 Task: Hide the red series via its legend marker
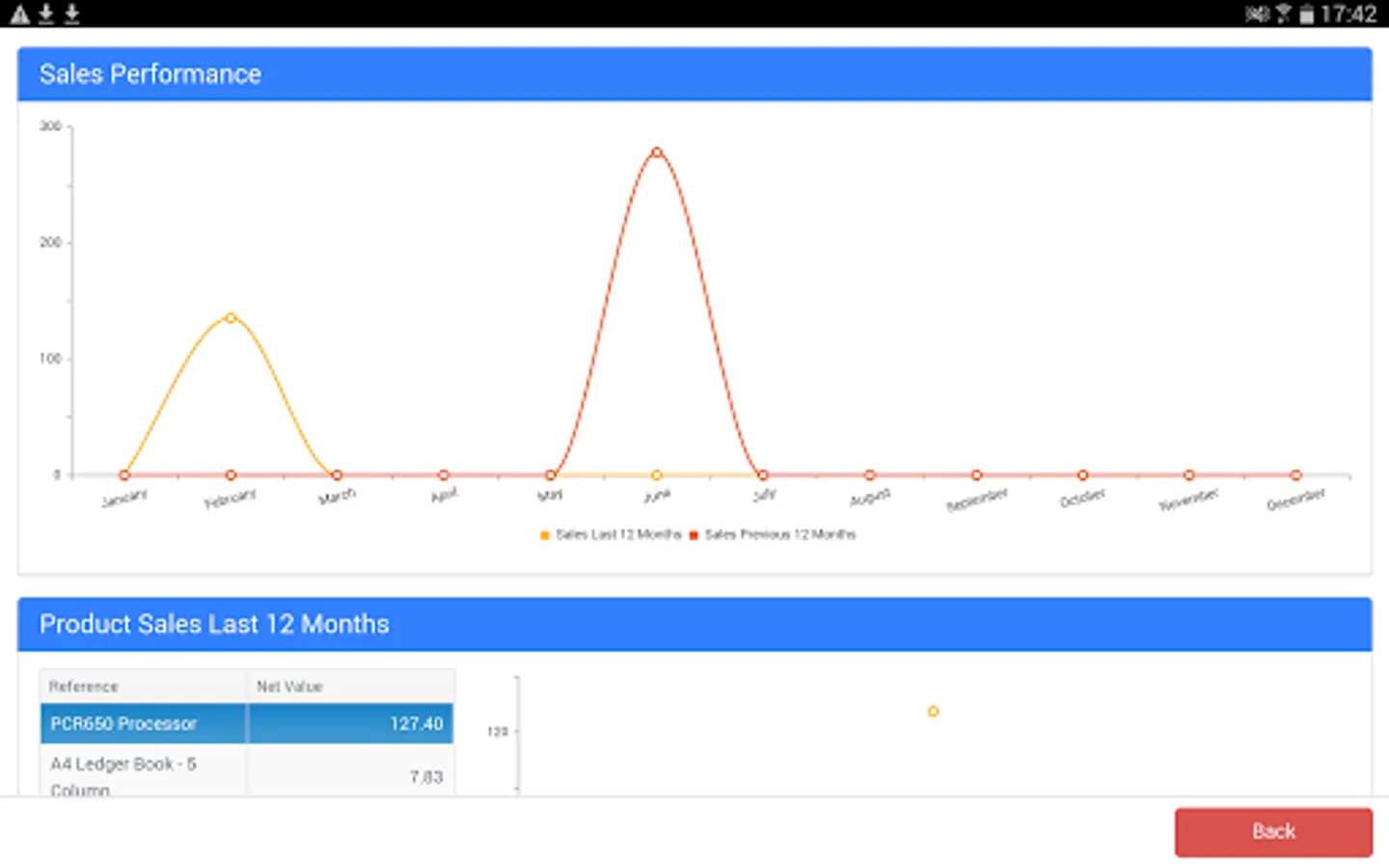[693, 534]
